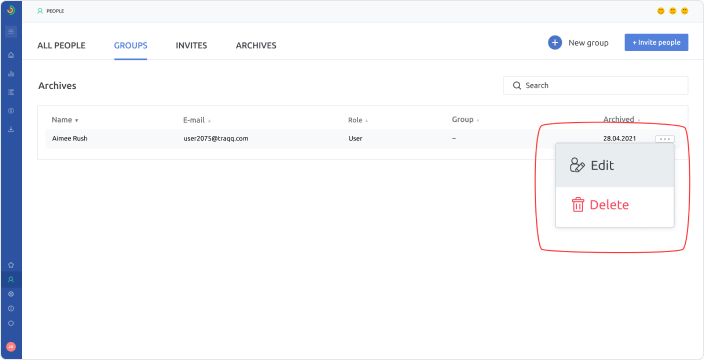Switch to the ALL PEOPLE tab

[61, 45]
